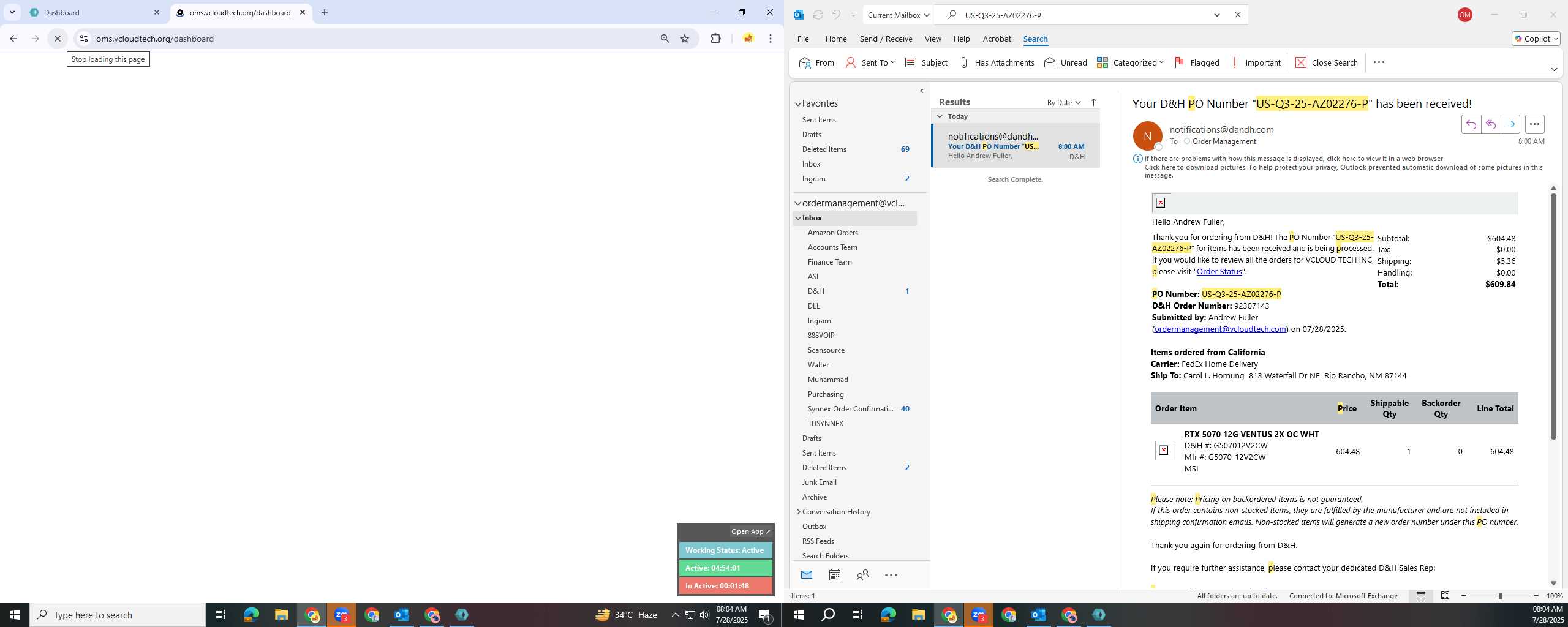Click ordermanagement@vcloudtech.com email link

(1220, 329)
